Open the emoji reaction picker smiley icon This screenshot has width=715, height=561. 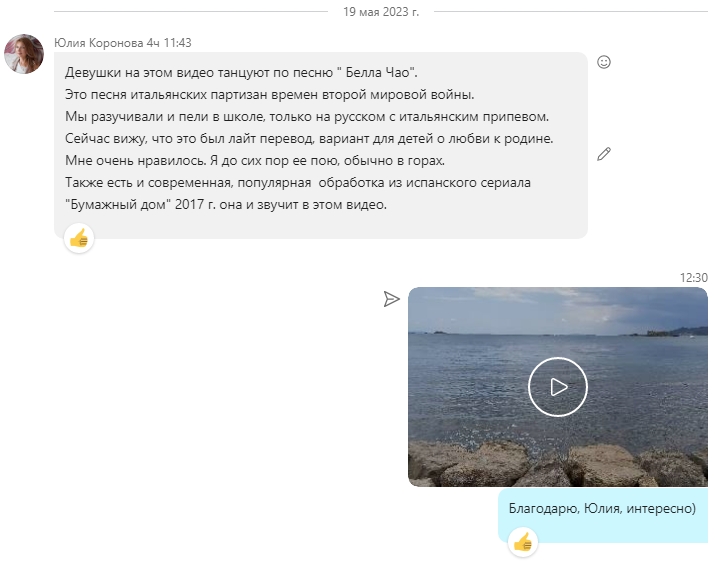(x=604, y=62)
